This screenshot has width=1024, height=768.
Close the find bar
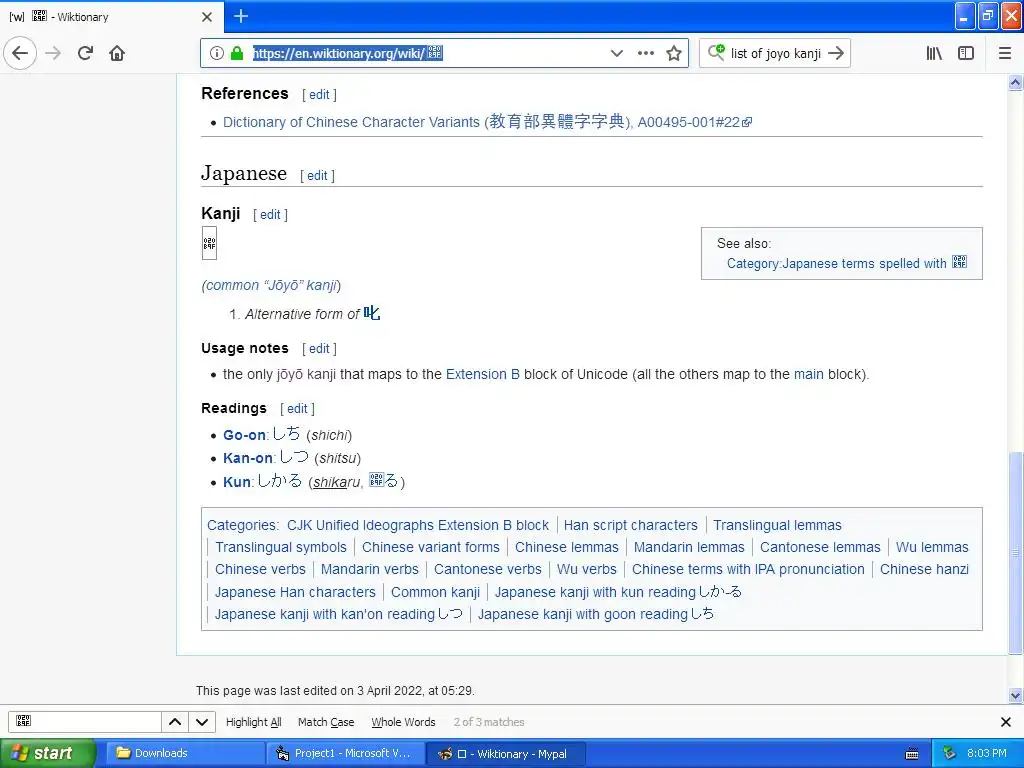[x=1006, y=722]
